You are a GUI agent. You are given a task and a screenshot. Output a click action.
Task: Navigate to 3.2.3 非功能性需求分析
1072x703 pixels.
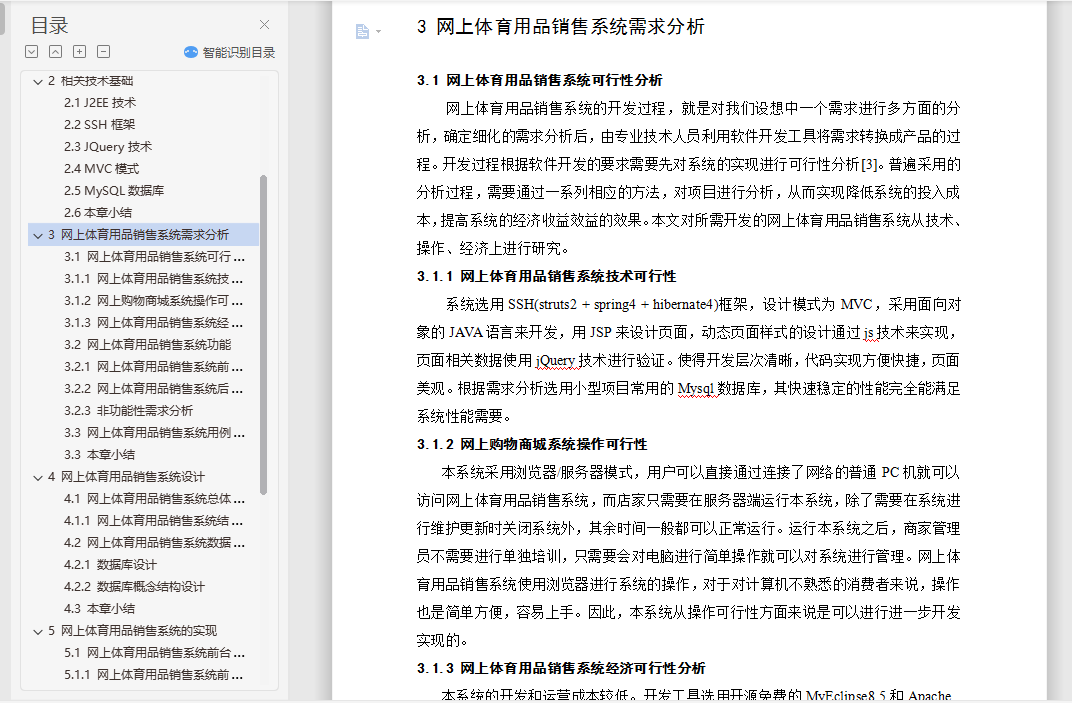tap(129, 410)
